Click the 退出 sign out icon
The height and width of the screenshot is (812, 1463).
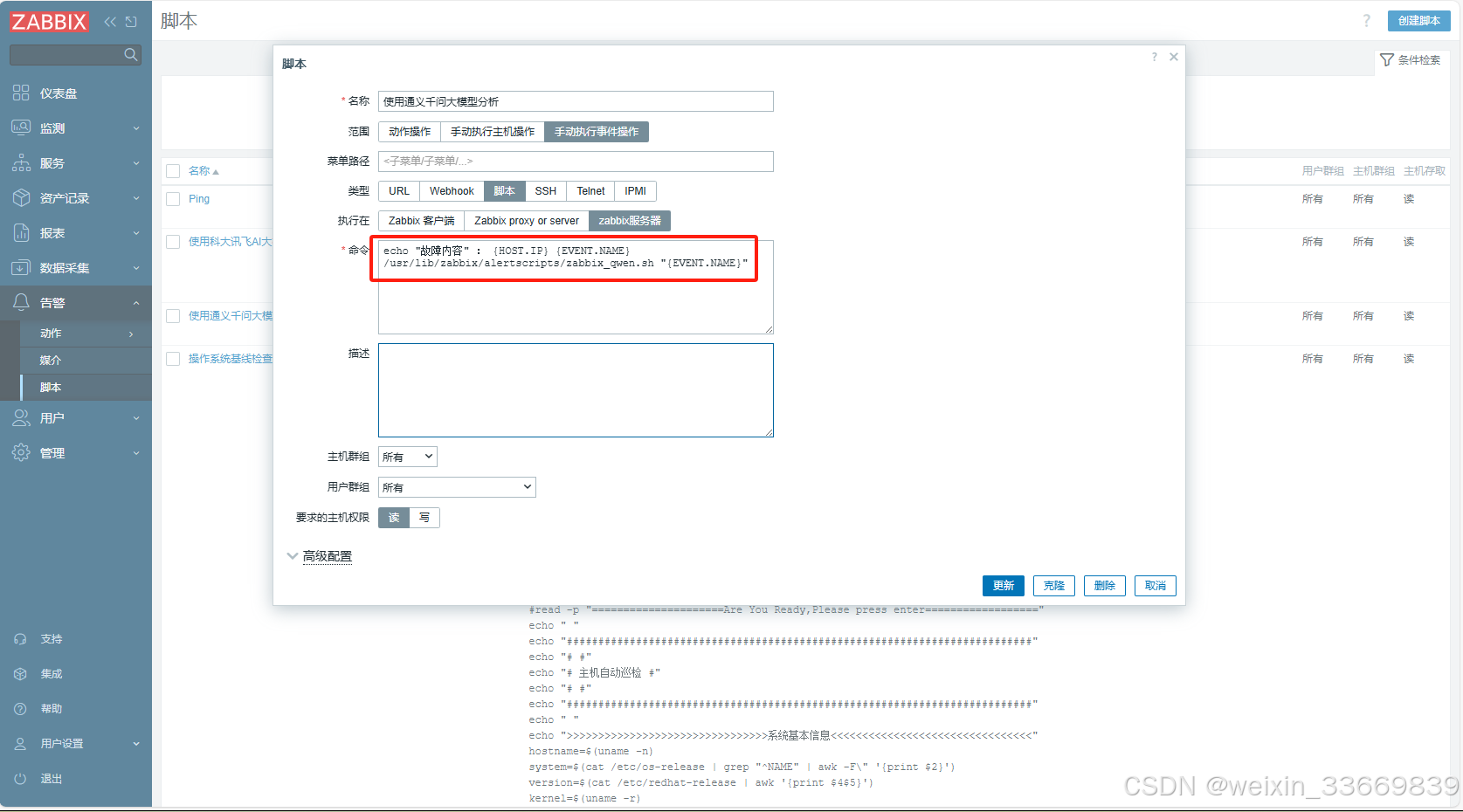coord(20,779)
